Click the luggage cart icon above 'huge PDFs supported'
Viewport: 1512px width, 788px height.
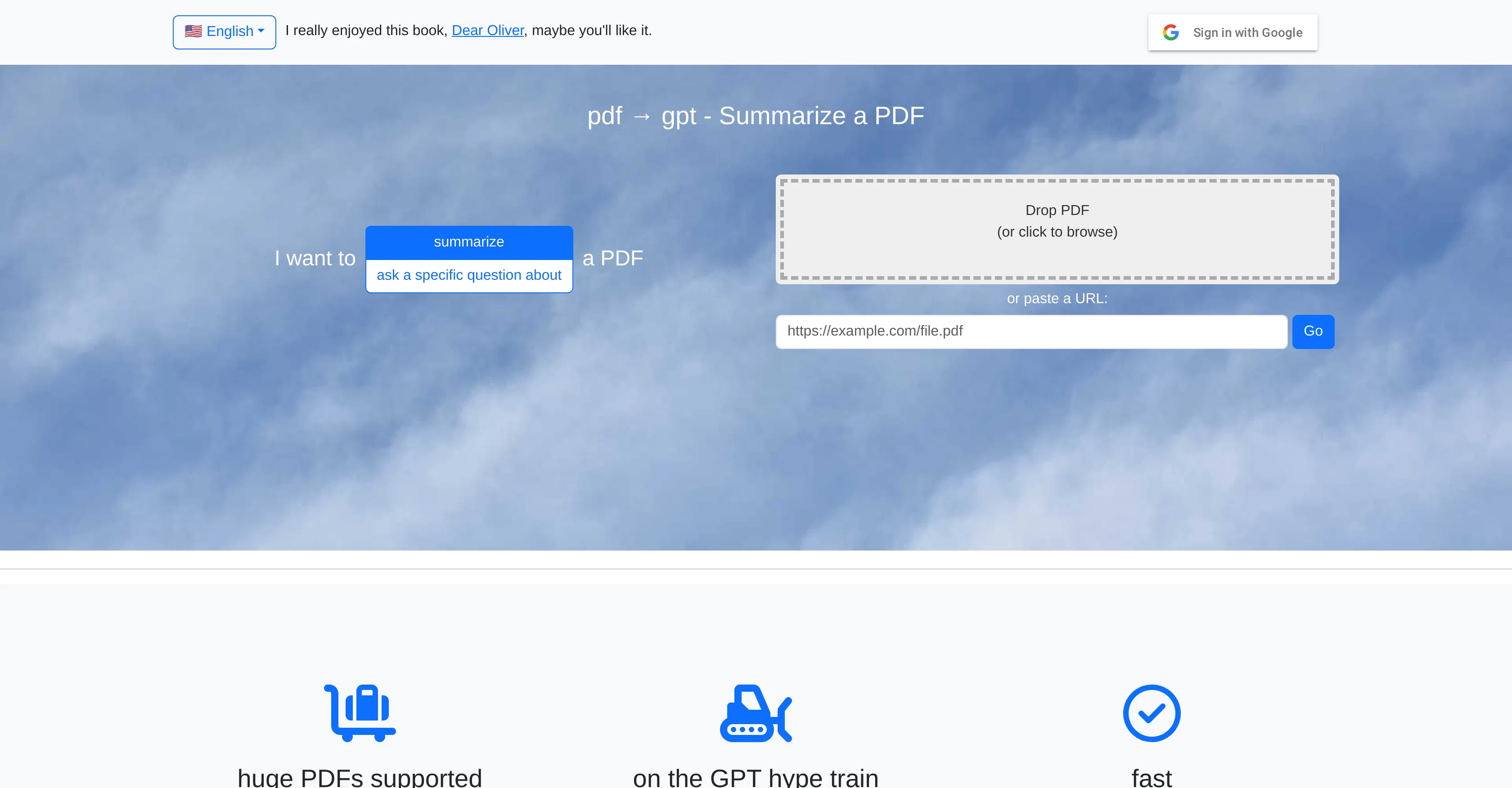[x=359, y=713]
